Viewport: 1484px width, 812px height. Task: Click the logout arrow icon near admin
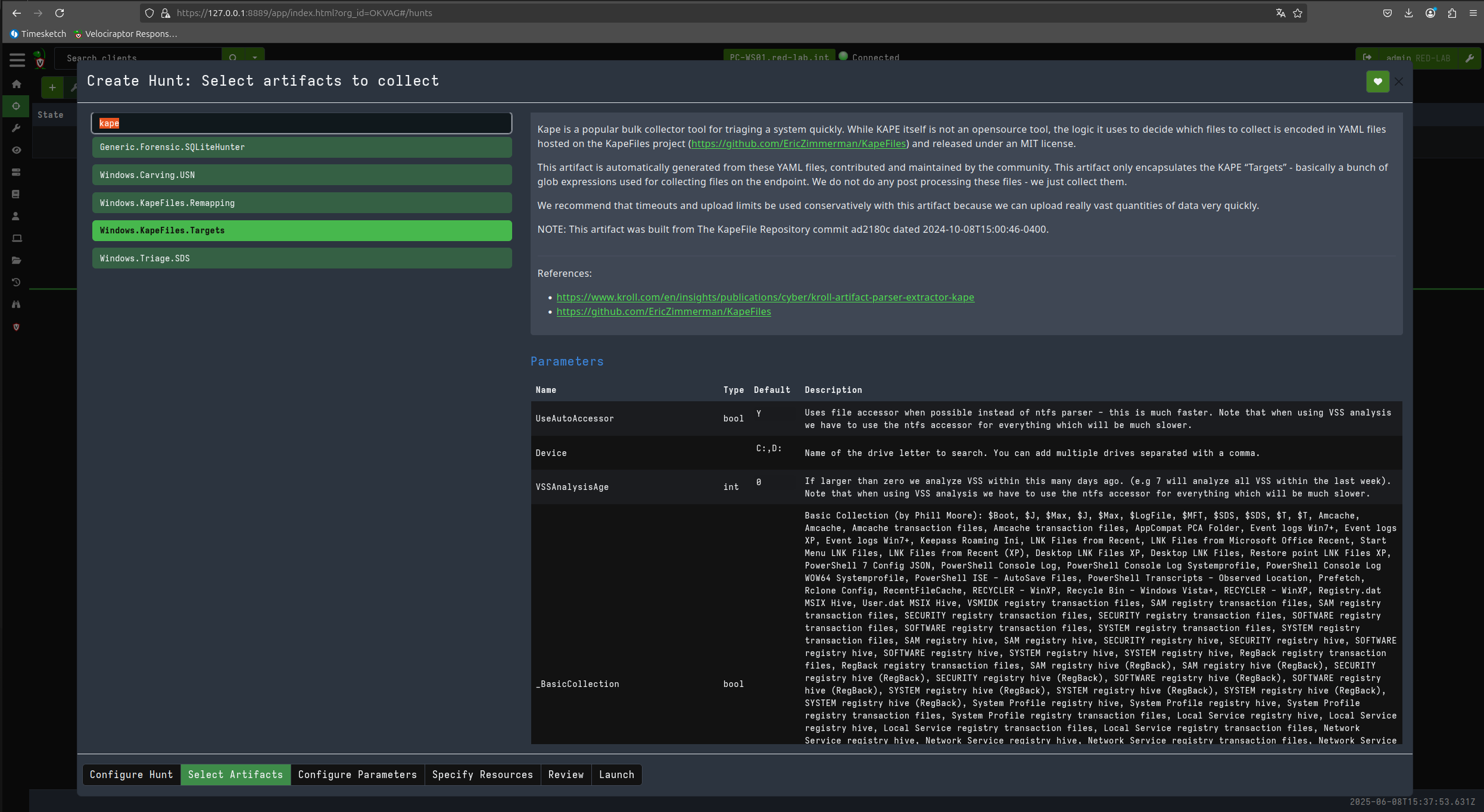tap(1367, 58)
